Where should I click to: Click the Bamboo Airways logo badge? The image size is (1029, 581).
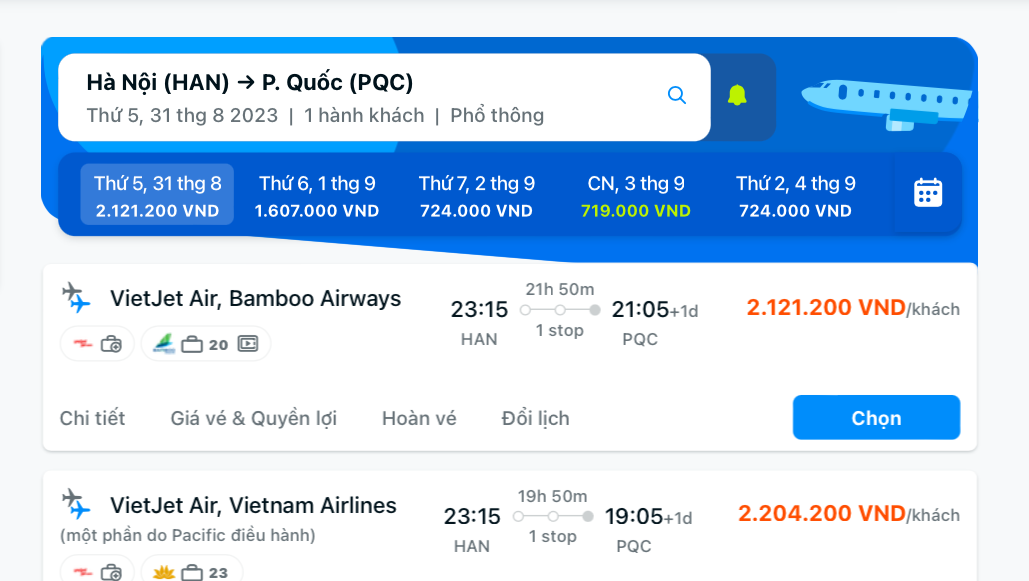[163, 344]
